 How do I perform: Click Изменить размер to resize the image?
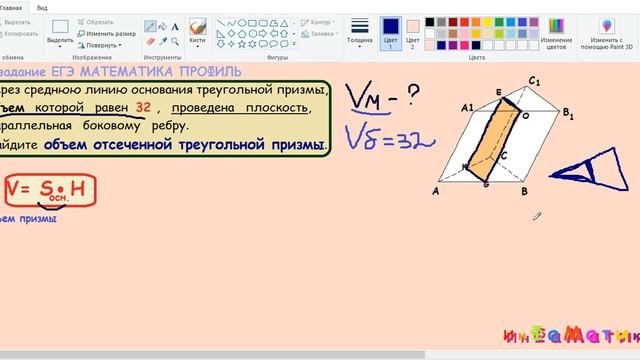tap(107, 33)
